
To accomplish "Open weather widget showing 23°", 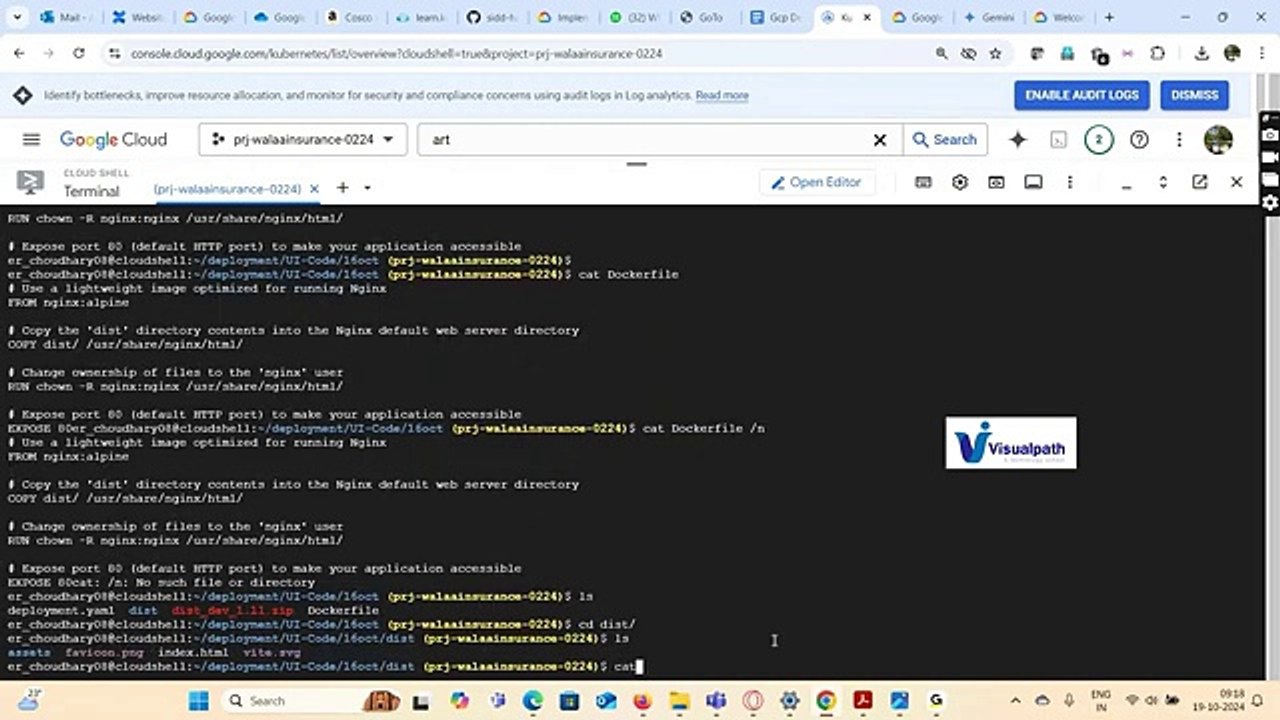I will coord(30,700).
